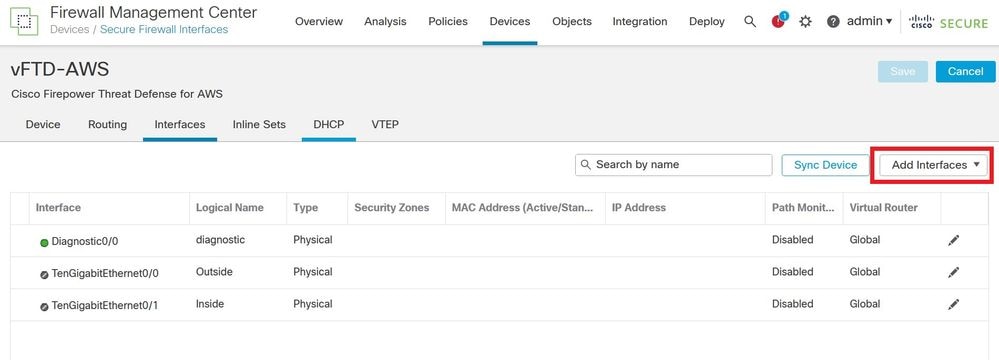Click the Sync Device button

[x=825, y=165]
